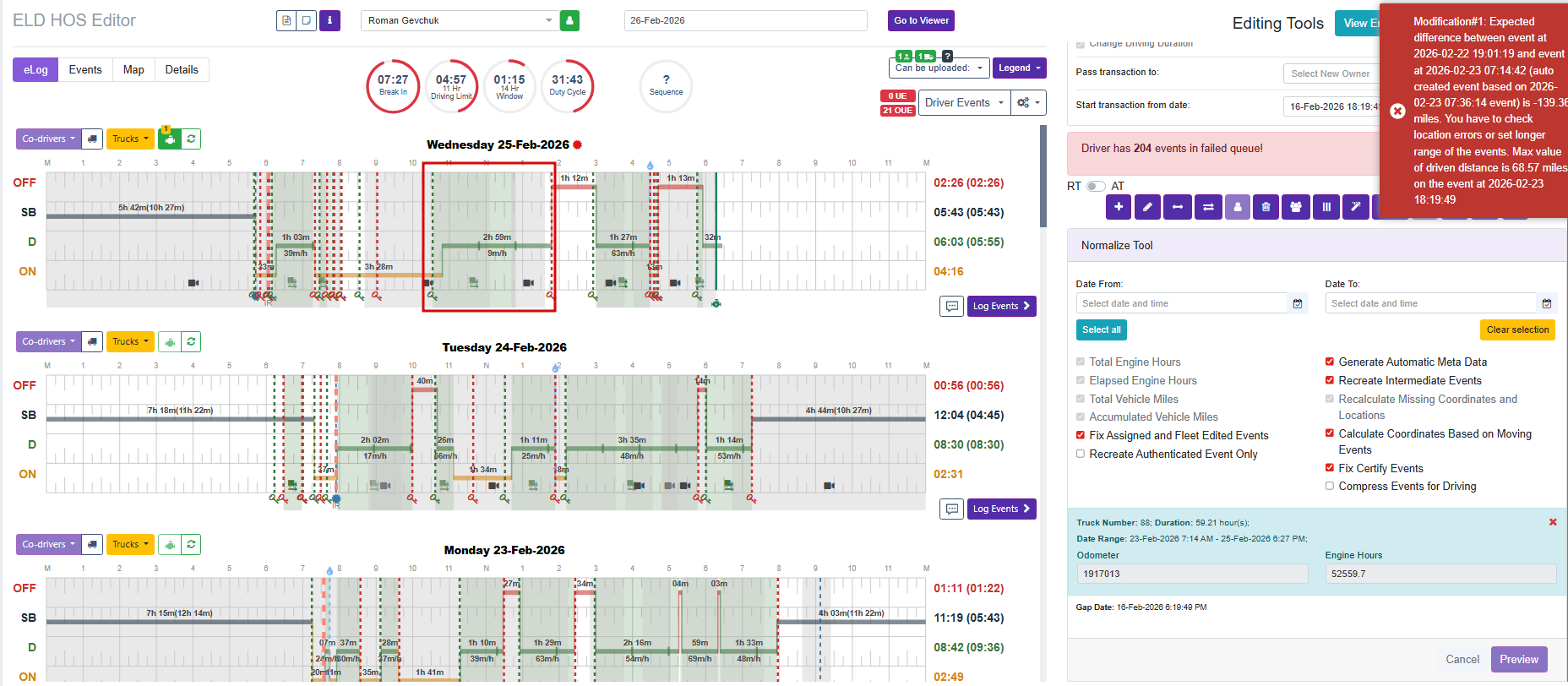
Task: Open Log Events for Wednesday
Action: (1001, 306)
